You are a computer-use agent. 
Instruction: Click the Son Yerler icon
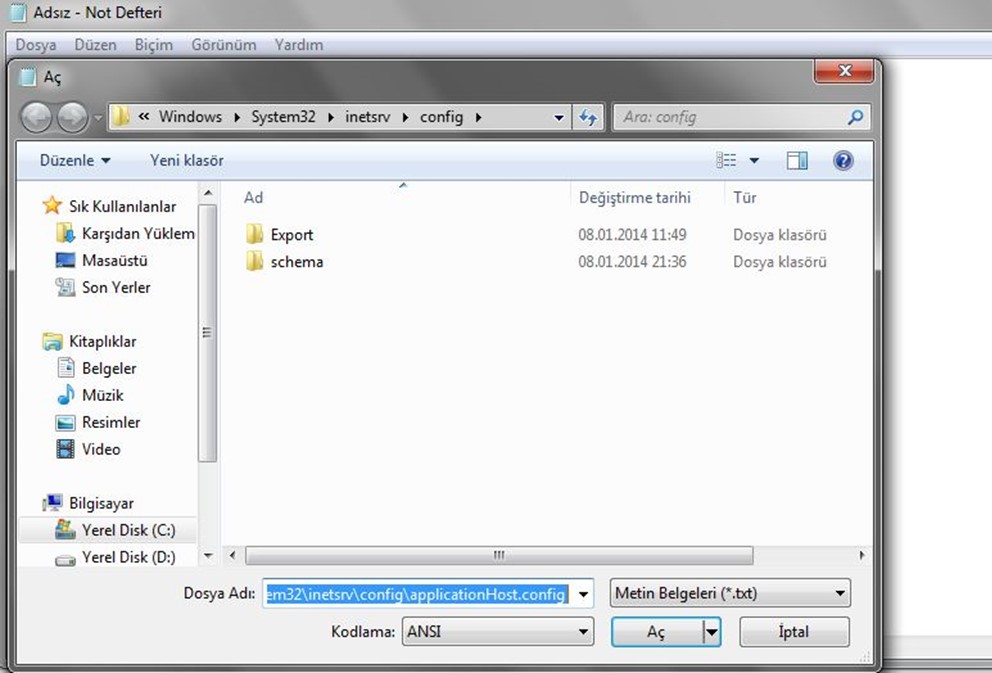65,287
